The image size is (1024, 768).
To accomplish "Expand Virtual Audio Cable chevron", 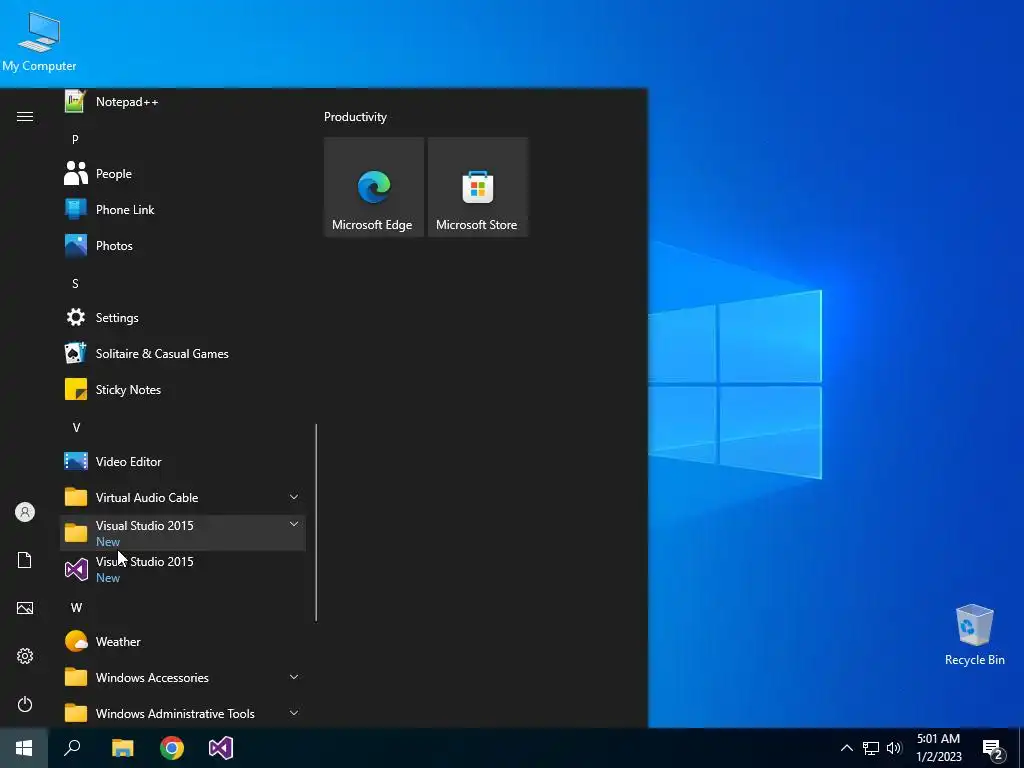I will 294,497.
